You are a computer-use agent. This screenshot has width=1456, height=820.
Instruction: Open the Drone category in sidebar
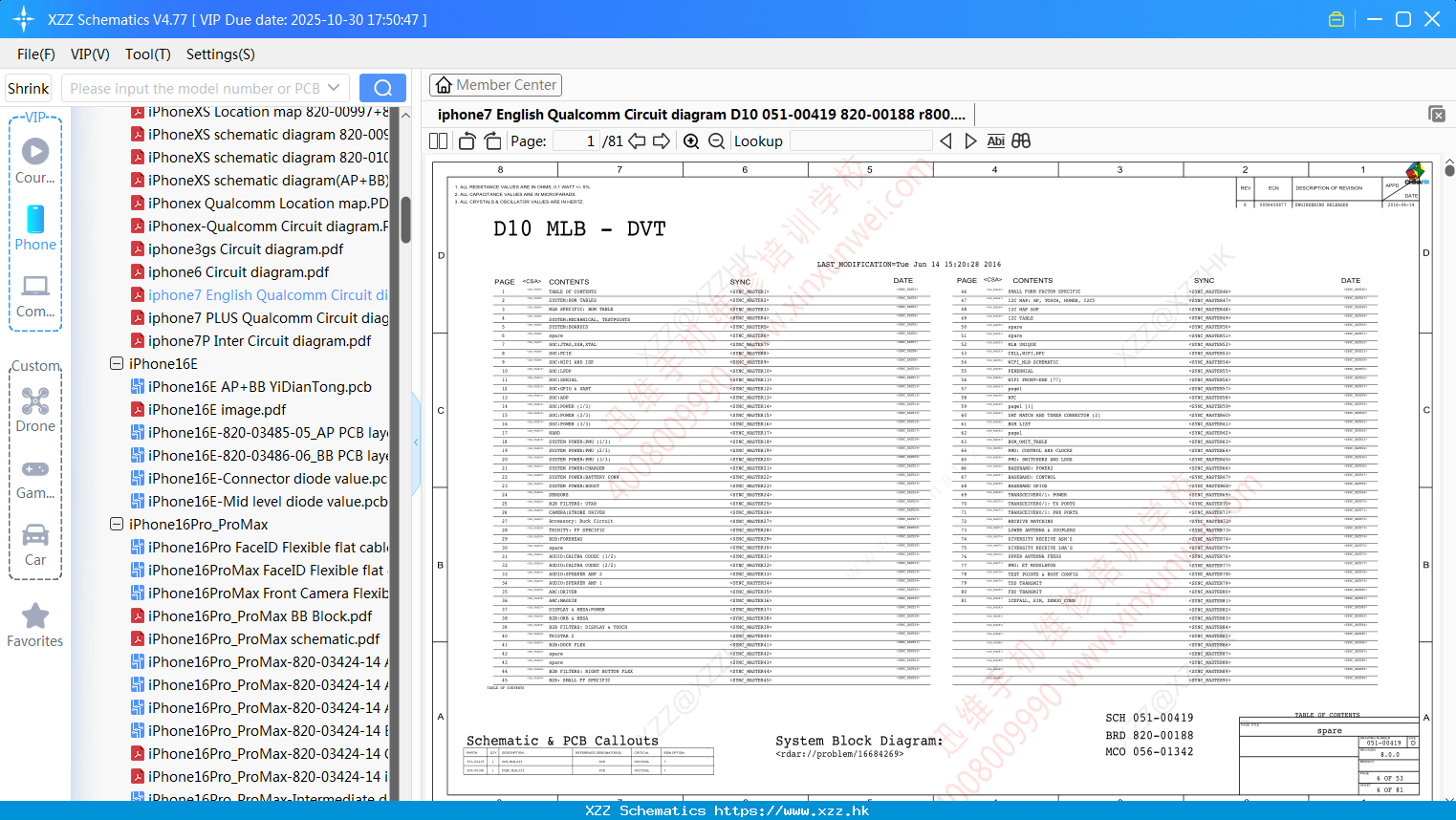35,410
